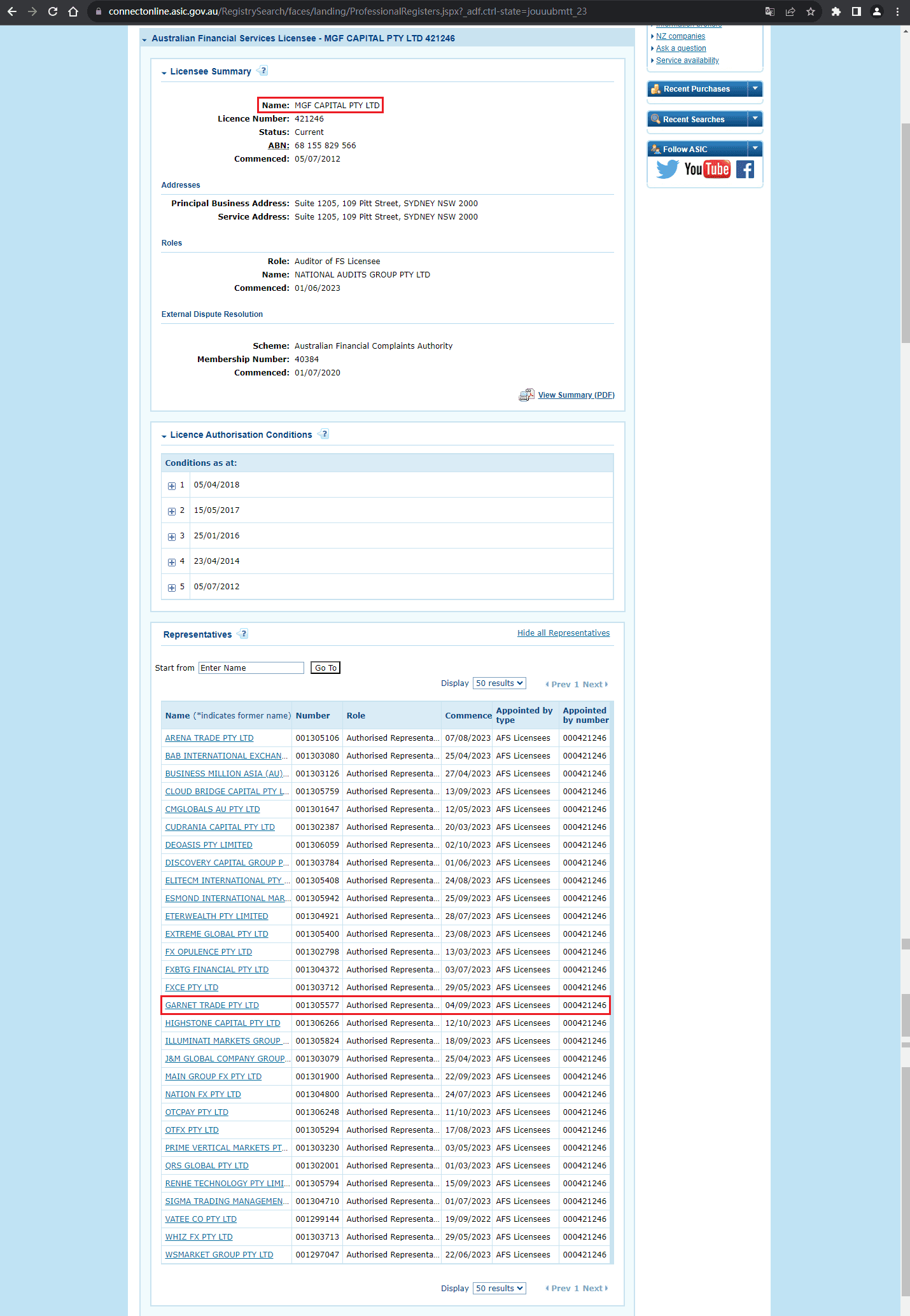The width and height of the screenshot is (910, 1316).
Task: Expand condition 3 dated 25/01/2016
Action: [172, 536]
